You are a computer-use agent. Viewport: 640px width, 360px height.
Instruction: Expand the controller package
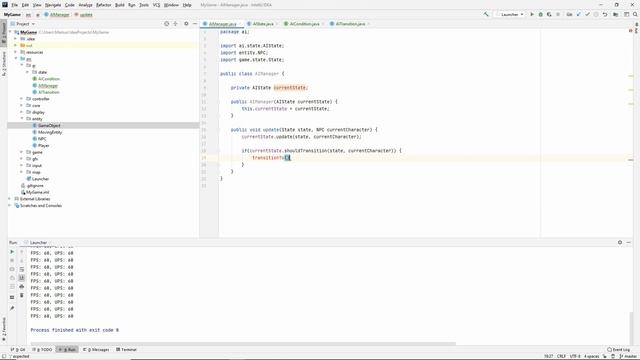coord(22,99)
